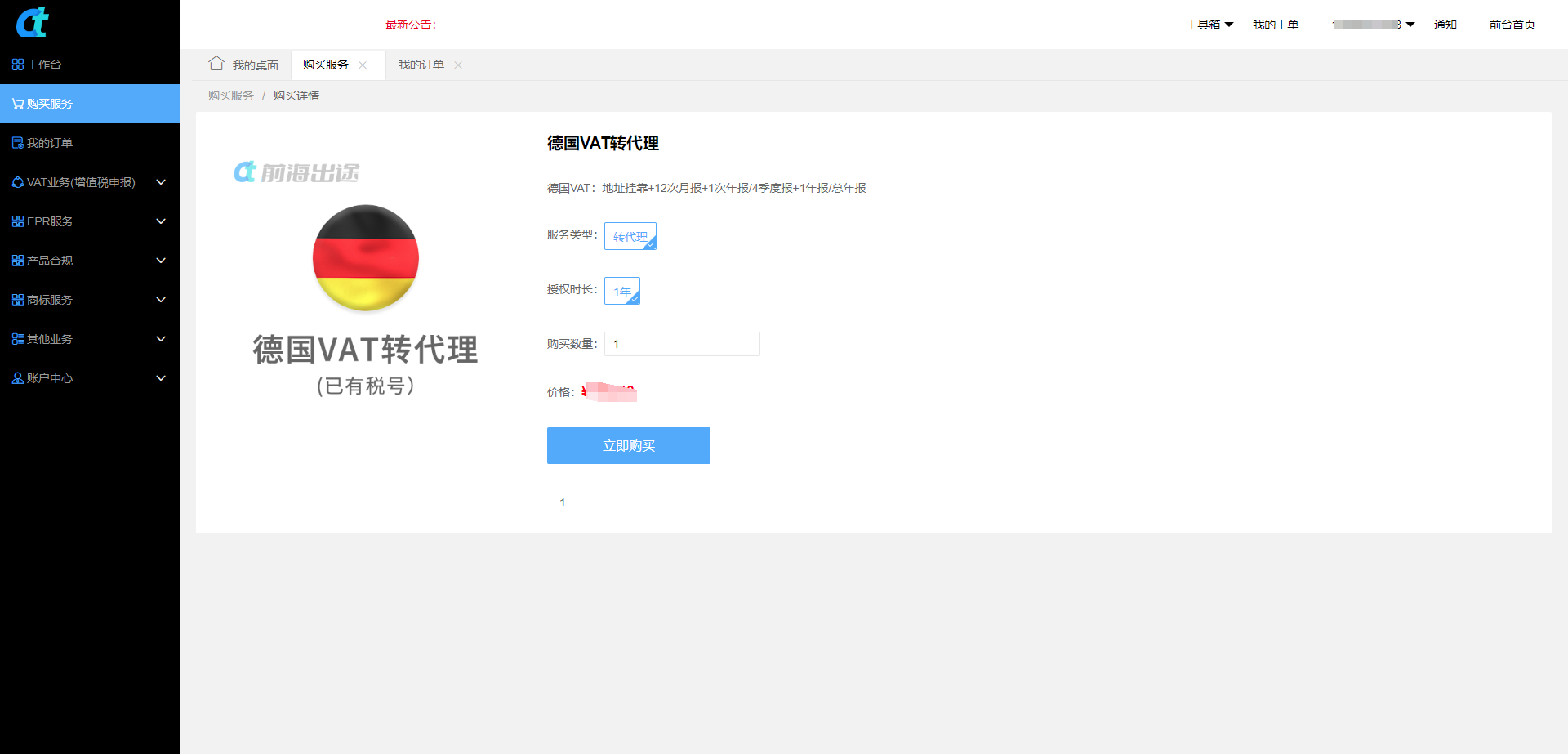Click the 购买数量 quantity input field
The height and width of the screenshot is (754, 1568).
click(x=682, y=344)
